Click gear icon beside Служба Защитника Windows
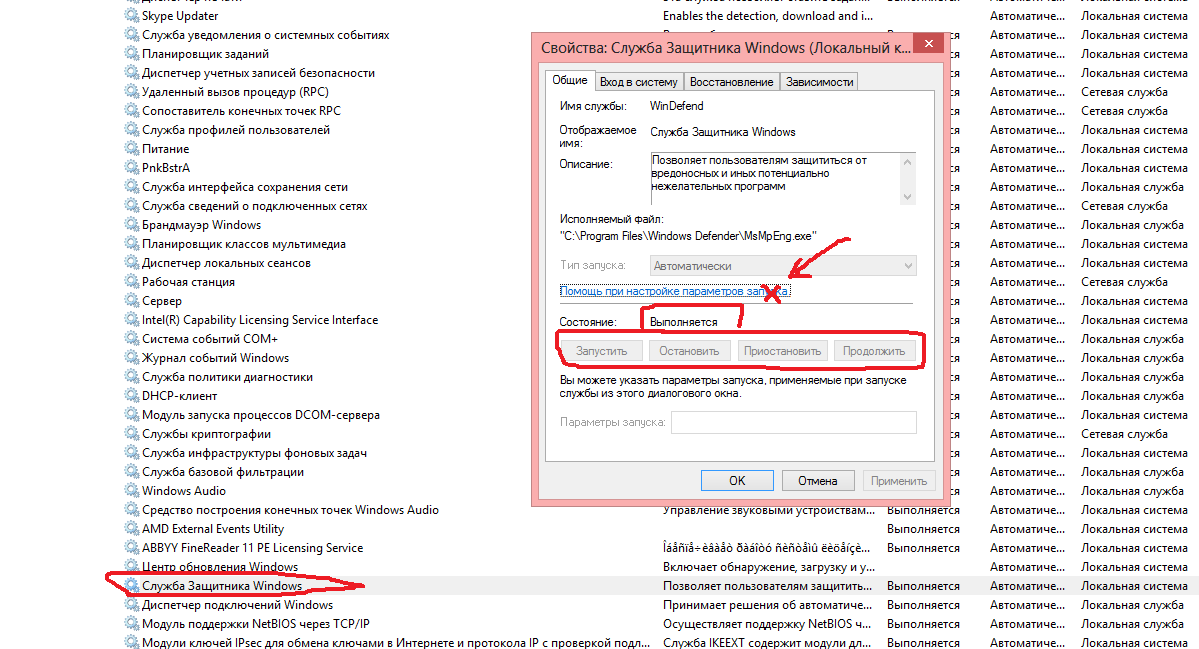The height and width of the screenshot is (649, 1199). pos(132,586)
